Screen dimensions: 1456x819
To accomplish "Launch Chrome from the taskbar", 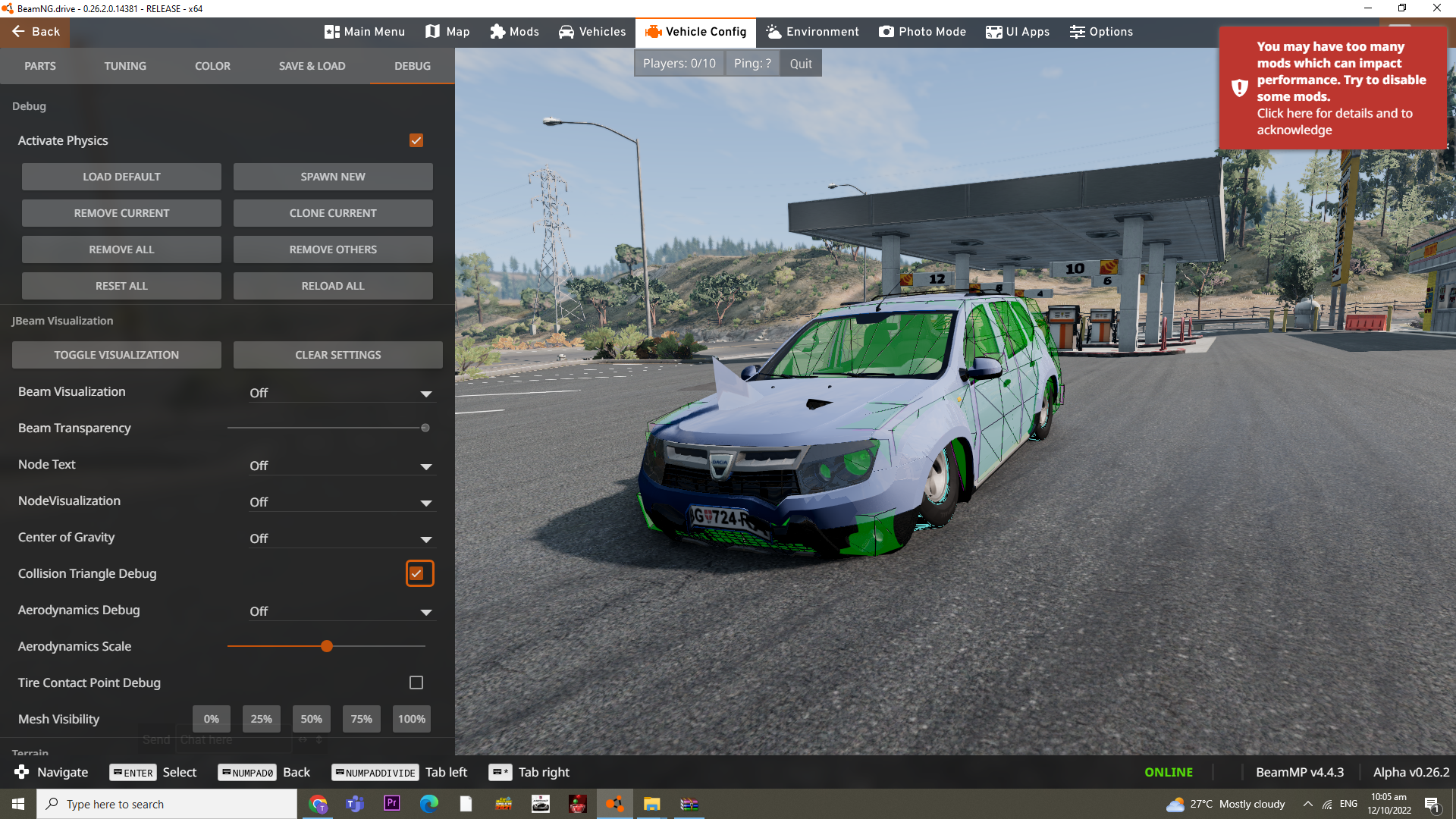I will click(x=318, y=804).
